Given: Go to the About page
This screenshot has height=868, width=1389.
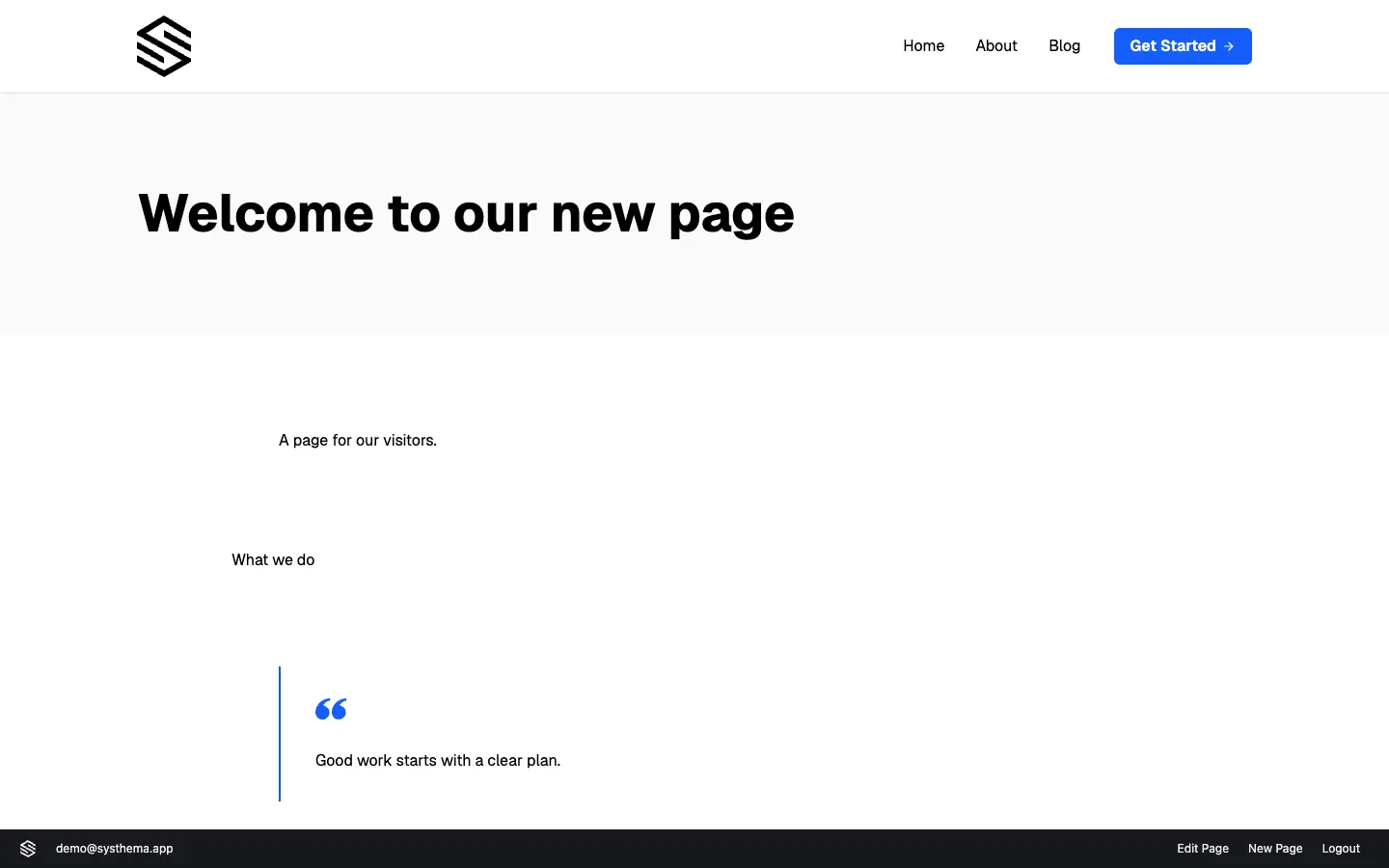Looking at the screenshot, I should click(x=995, y=46).
